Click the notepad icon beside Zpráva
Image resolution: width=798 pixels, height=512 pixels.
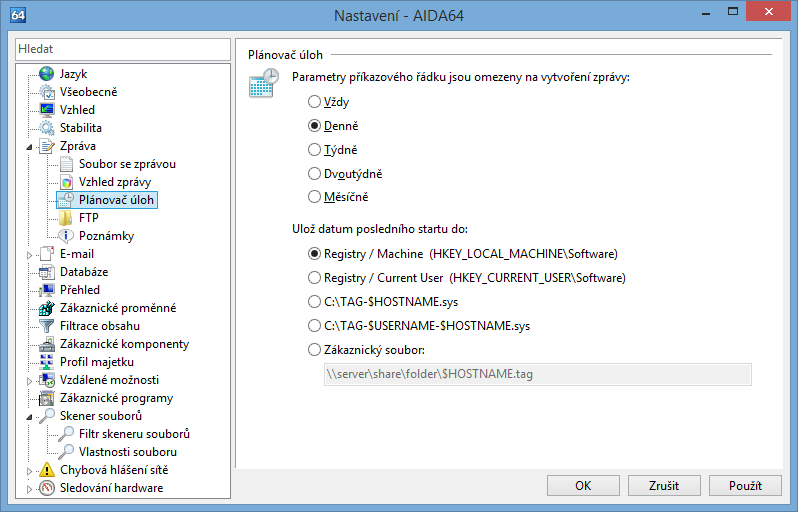pos(47,146)
